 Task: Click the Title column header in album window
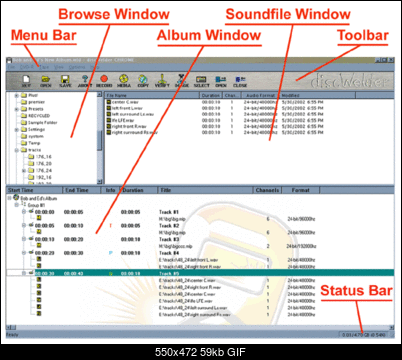[205, 190]
